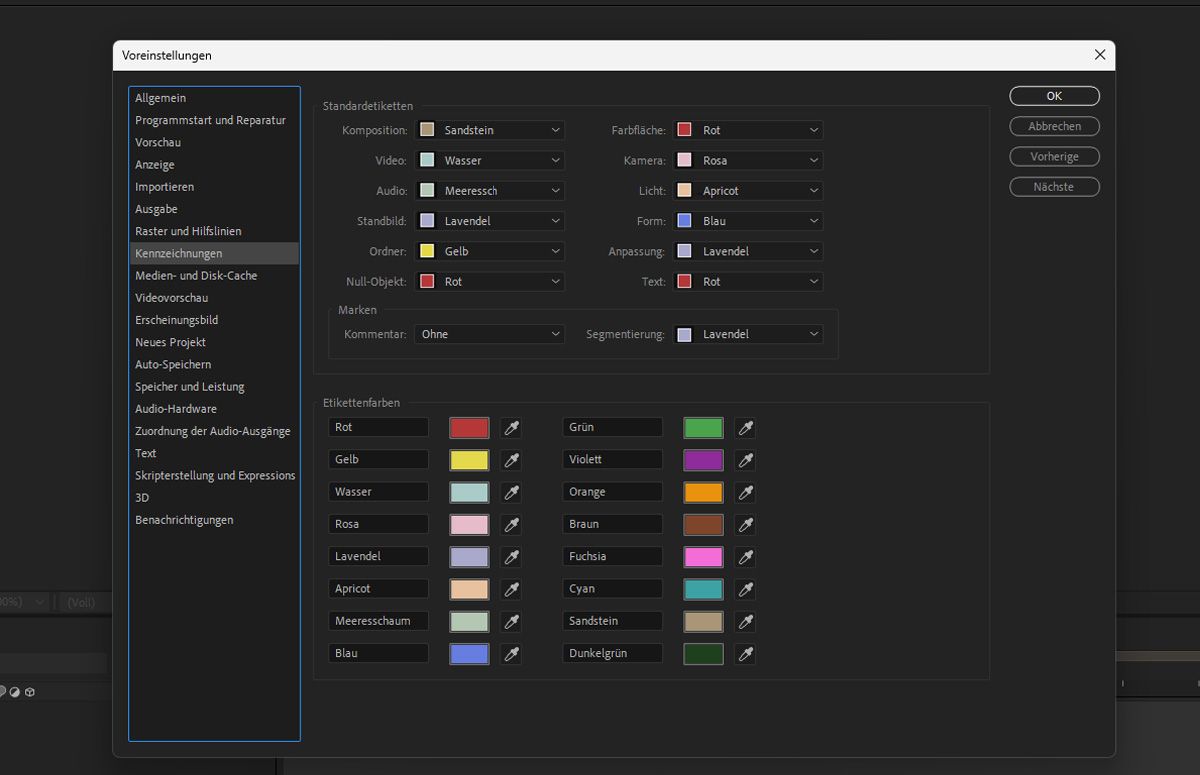Go to Medien- und Disk-Cache settings

(196, 275)
